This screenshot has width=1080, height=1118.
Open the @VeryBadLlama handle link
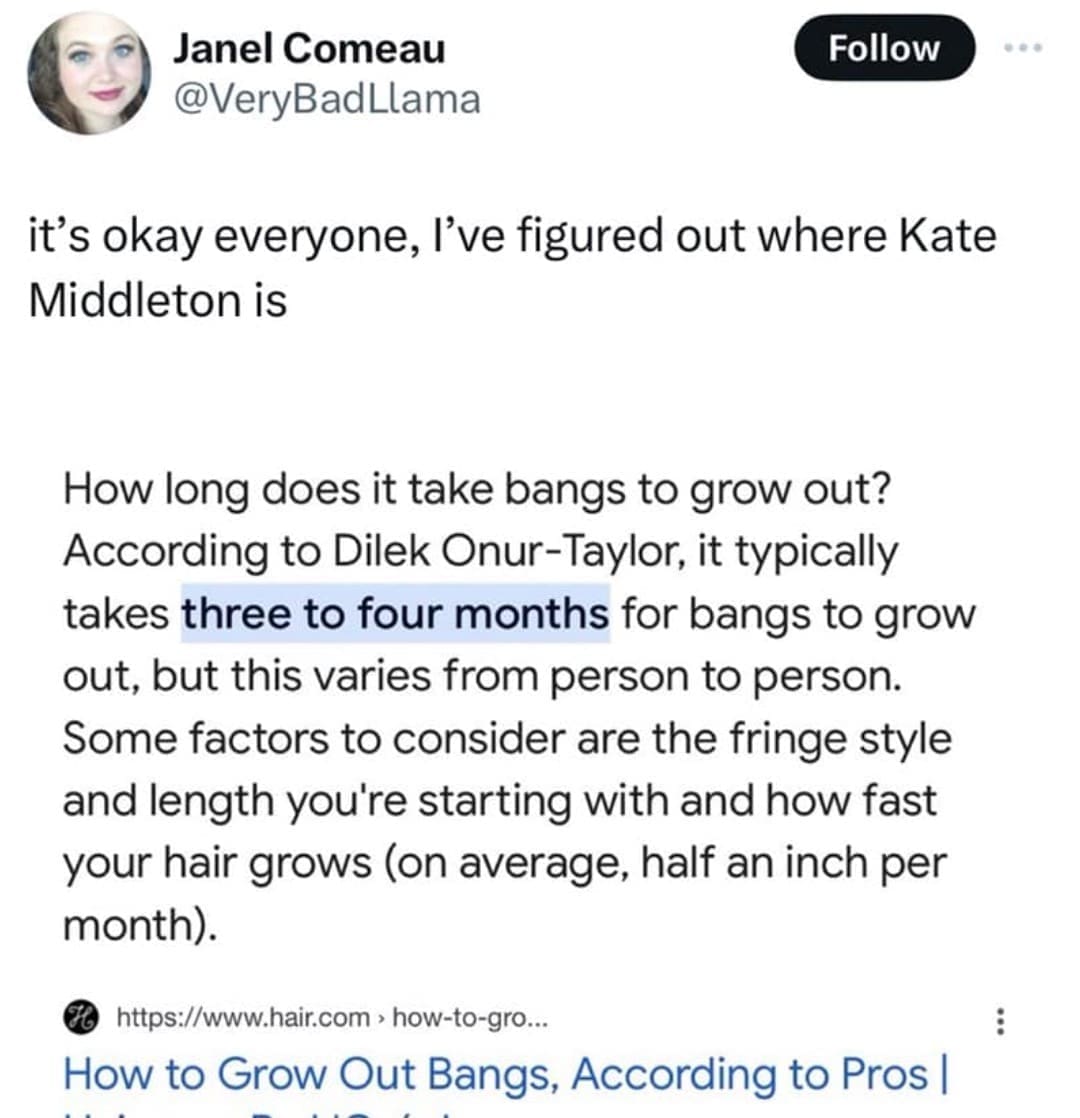pos(326,98)
